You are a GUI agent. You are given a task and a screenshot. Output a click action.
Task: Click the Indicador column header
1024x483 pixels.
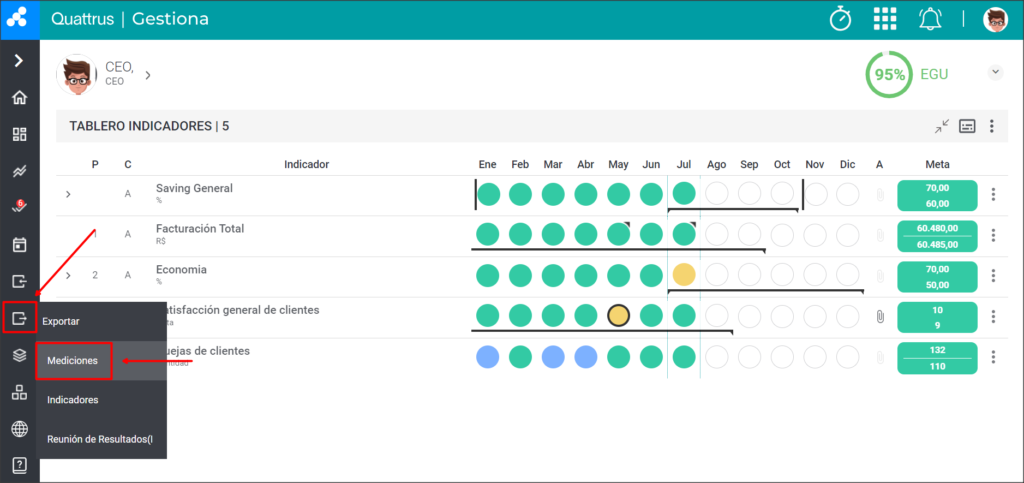point(306,164)
